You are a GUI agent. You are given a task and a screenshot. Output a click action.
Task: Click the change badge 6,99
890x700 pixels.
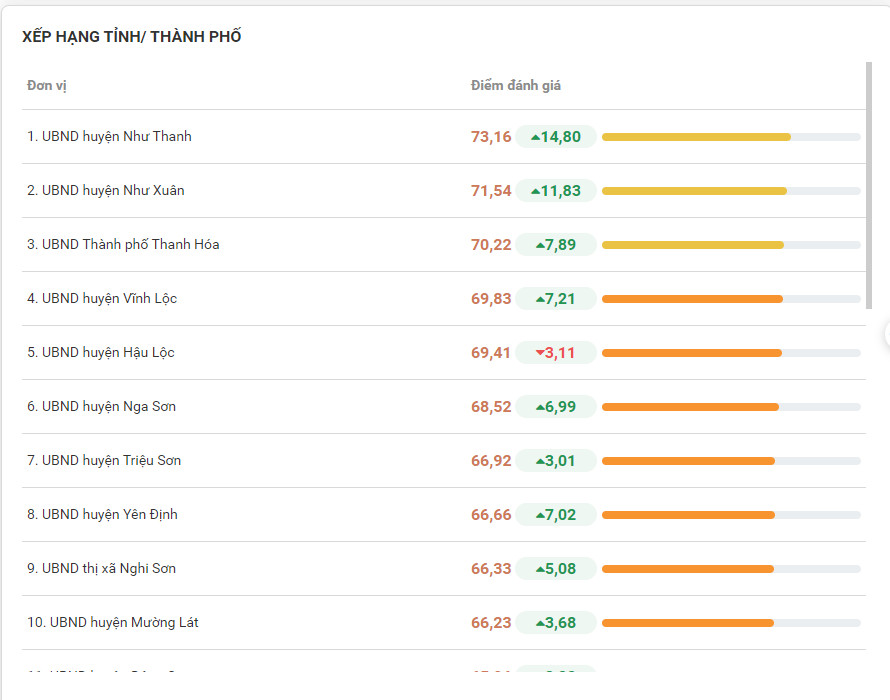tap(556, 407)
